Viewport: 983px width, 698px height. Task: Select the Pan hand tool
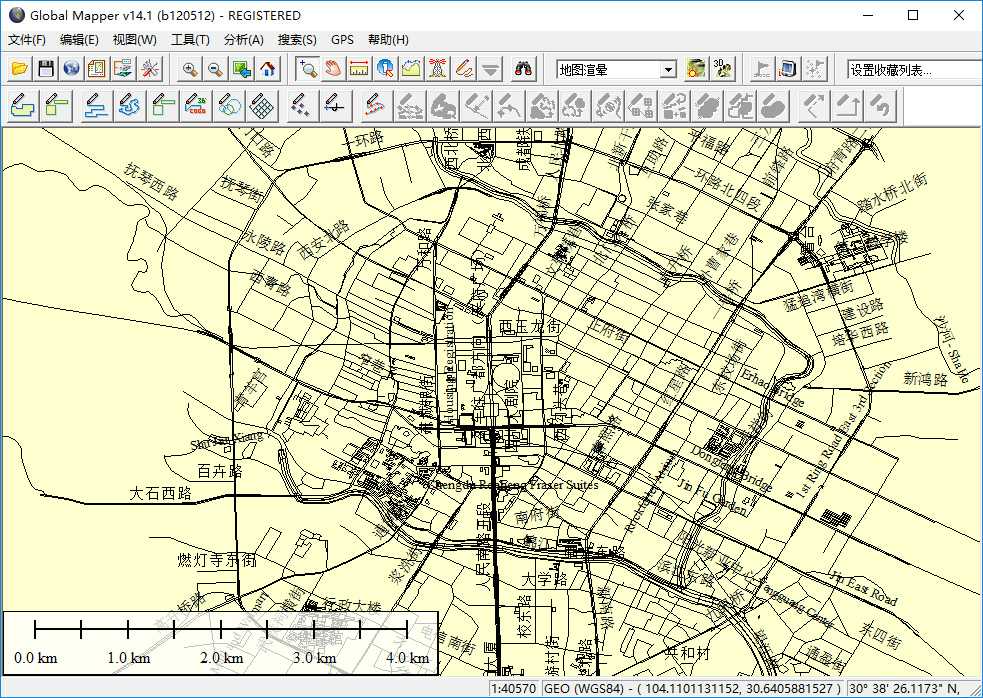[333, 69]
